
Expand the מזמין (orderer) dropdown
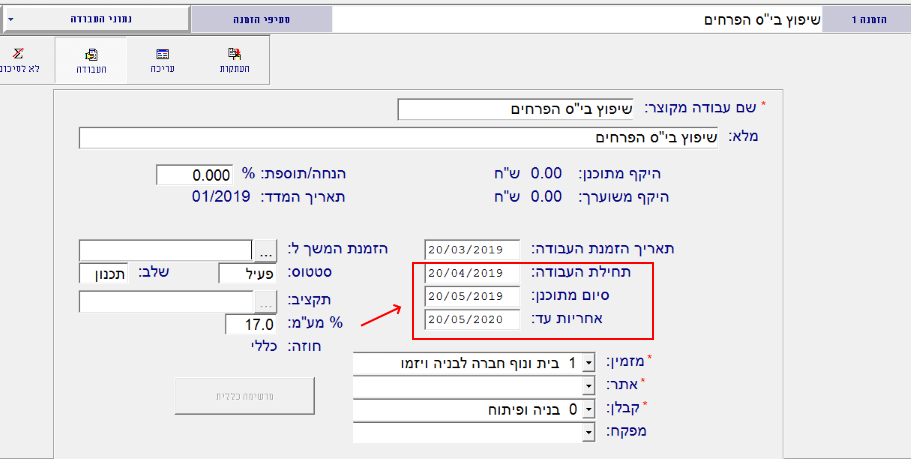pos(588,362)
